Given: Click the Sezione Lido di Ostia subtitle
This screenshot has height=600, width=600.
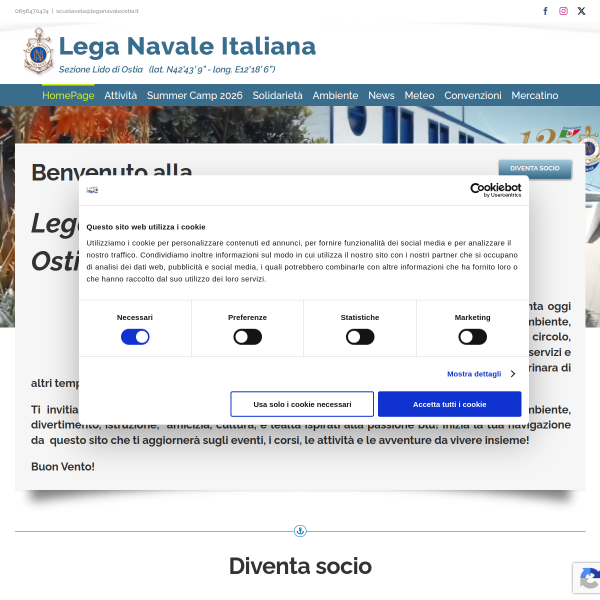Looking at the screenshot, I should pyautogui.click(x=167, y=69).
